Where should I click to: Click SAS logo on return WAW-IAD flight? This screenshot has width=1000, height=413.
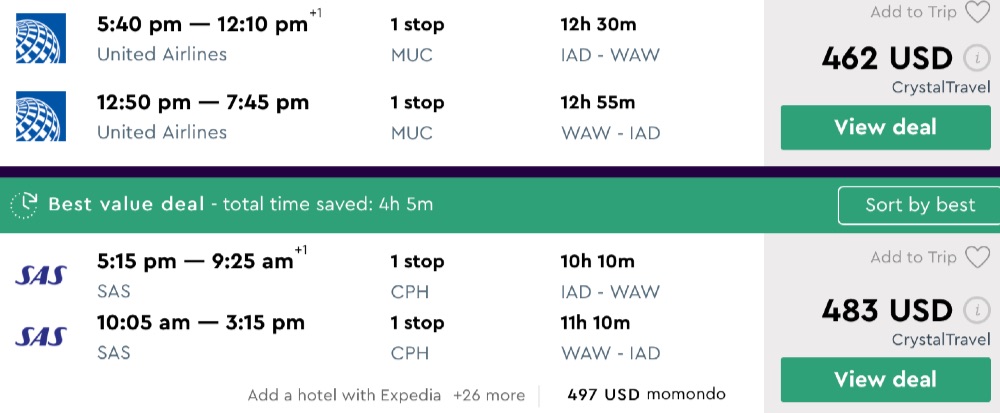pos(41,336)
